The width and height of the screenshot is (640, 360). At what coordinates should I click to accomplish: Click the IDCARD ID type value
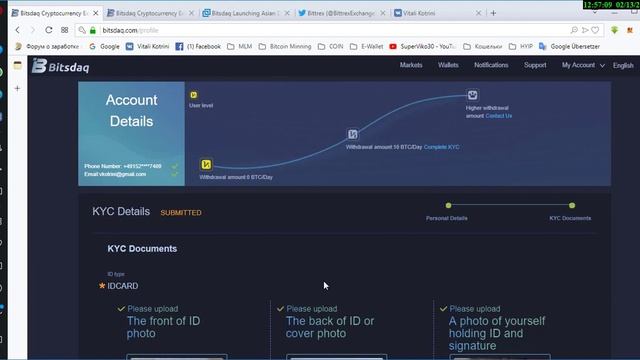[x=122, y=286]
